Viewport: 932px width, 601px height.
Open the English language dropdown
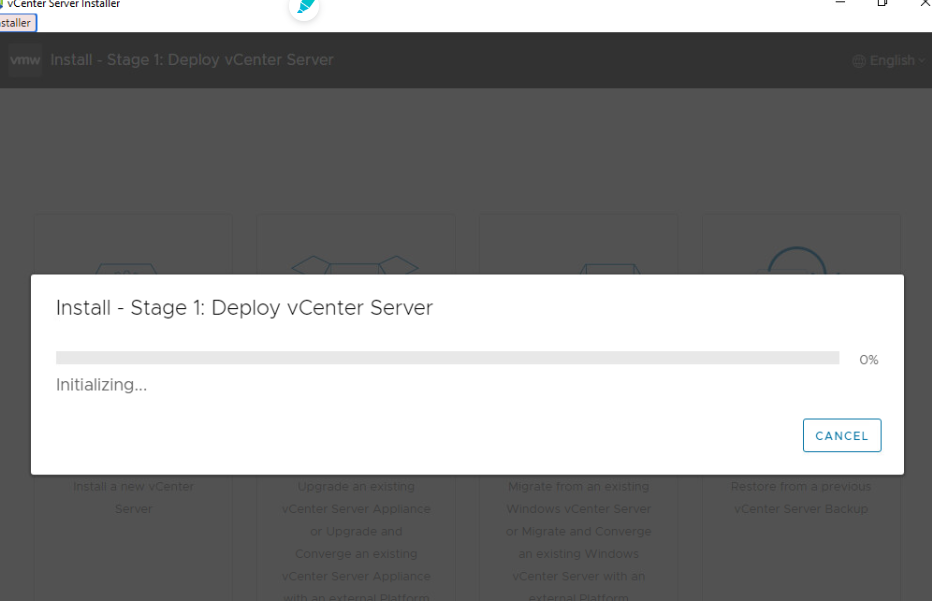tap(890, 60)
